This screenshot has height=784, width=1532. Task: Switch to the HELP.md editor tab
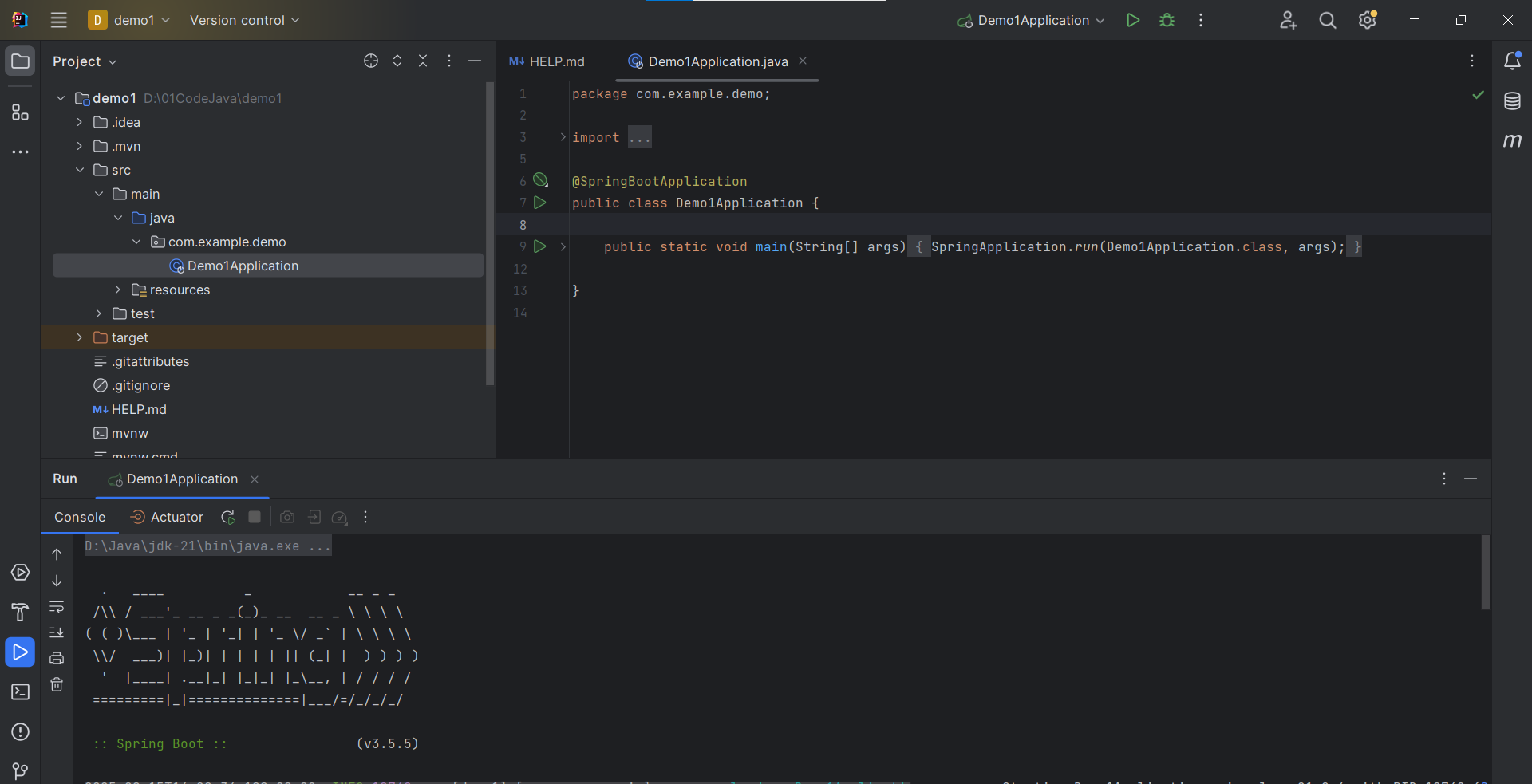547,61
